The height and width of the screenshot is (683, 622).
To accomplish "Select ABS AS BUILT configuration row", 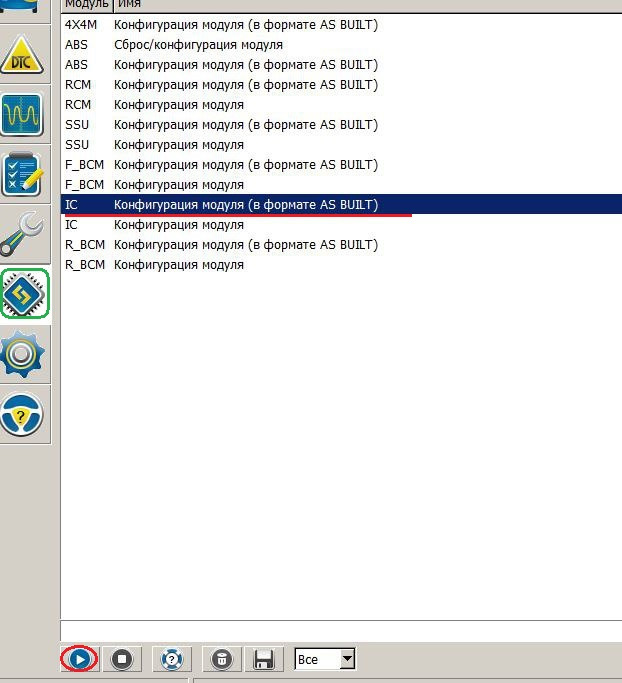I will 341,65.
